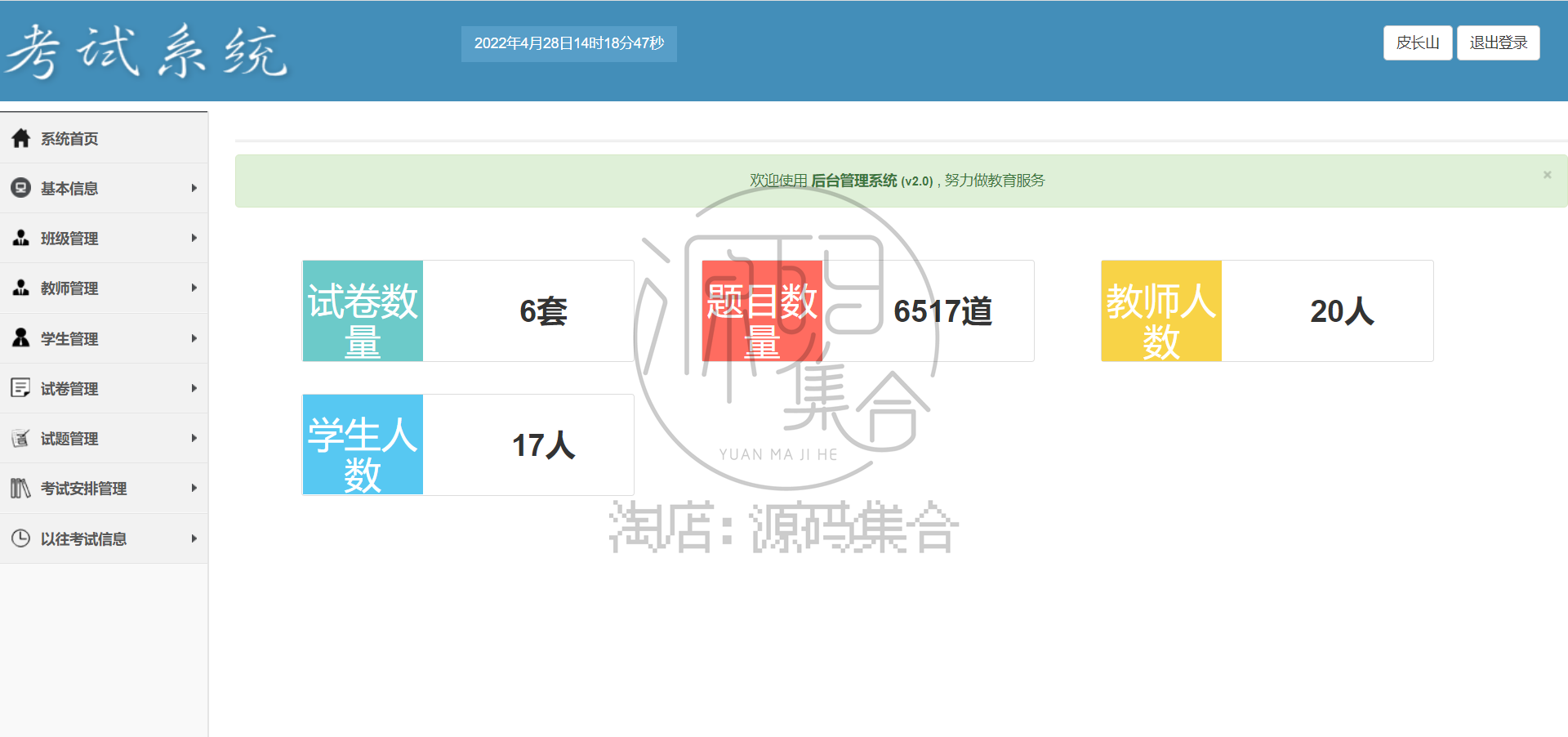The image size is (1568, 737).
Task: Go to 学生管理 in sidebar
Action: [x=104, y=338]
